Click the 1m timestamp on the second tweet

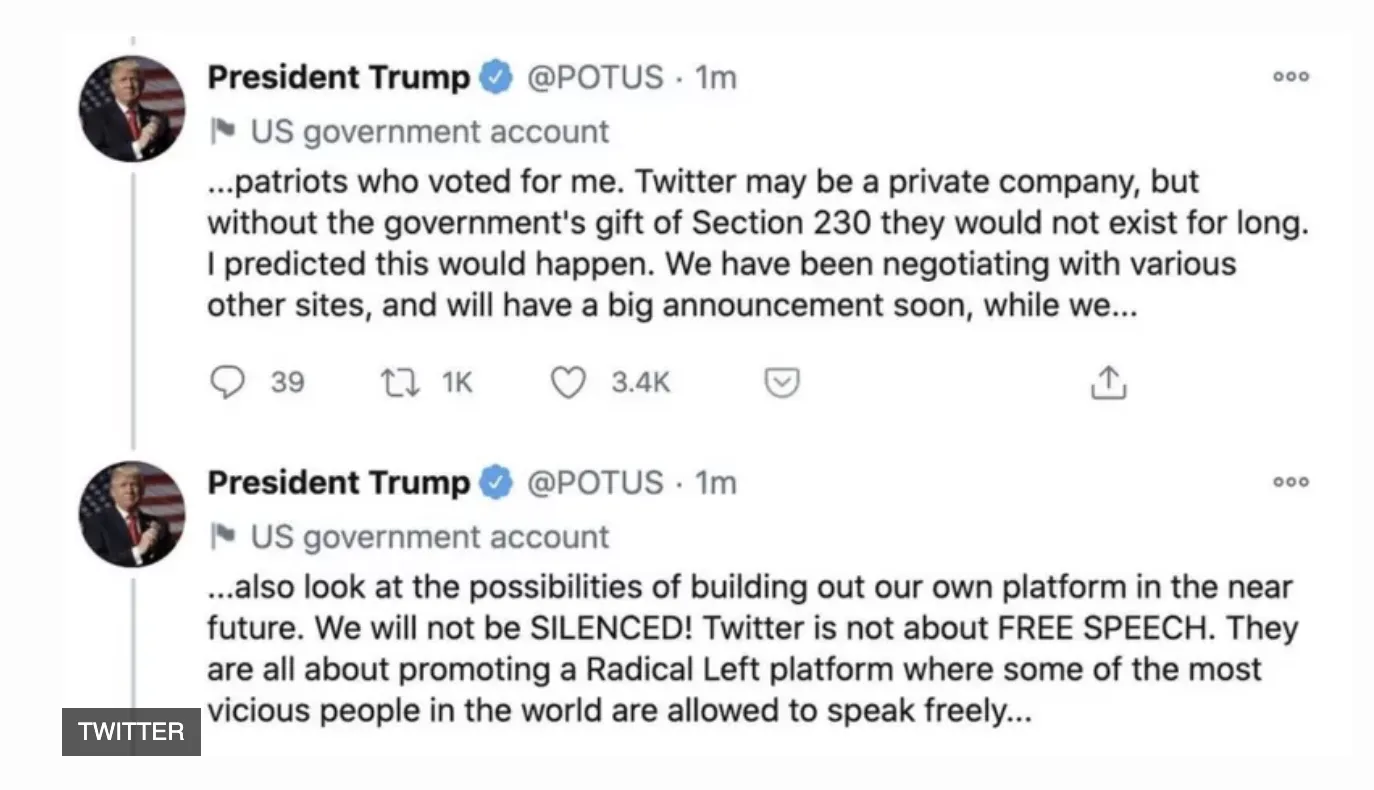(x=715, y=483)
